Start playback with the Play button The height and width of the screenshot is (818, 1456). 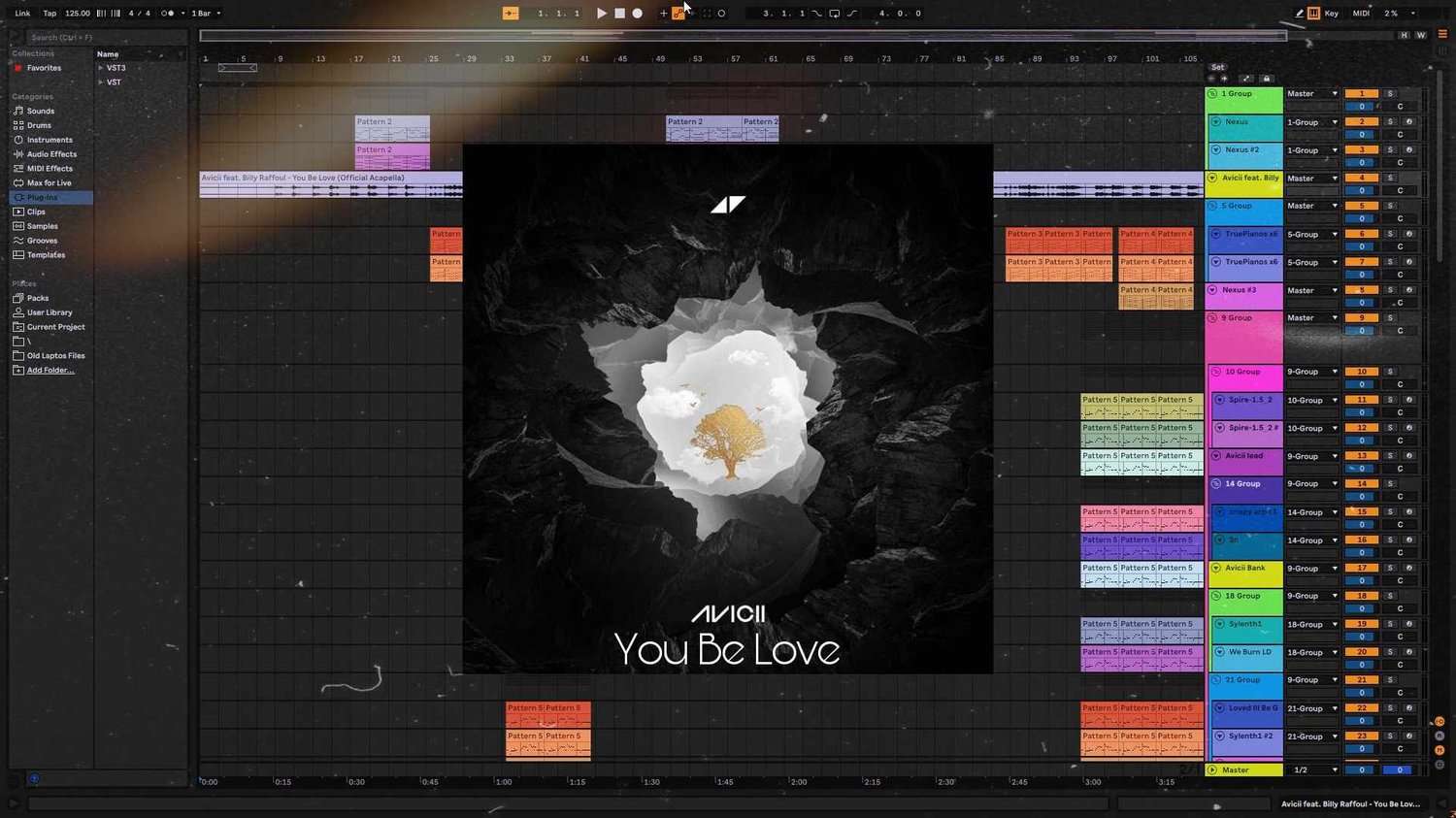pyautogui.click(x=602, y=14)
